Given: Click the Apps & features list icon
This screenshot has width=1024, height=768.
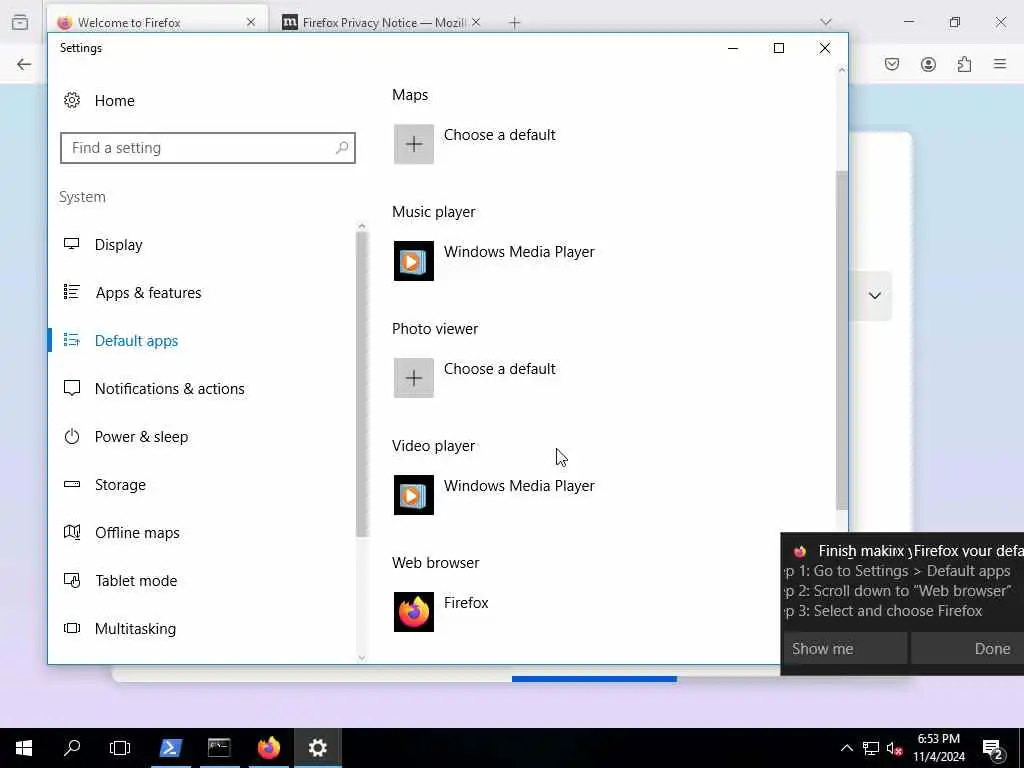Looking at the screenshot, I should coord(72,292).
